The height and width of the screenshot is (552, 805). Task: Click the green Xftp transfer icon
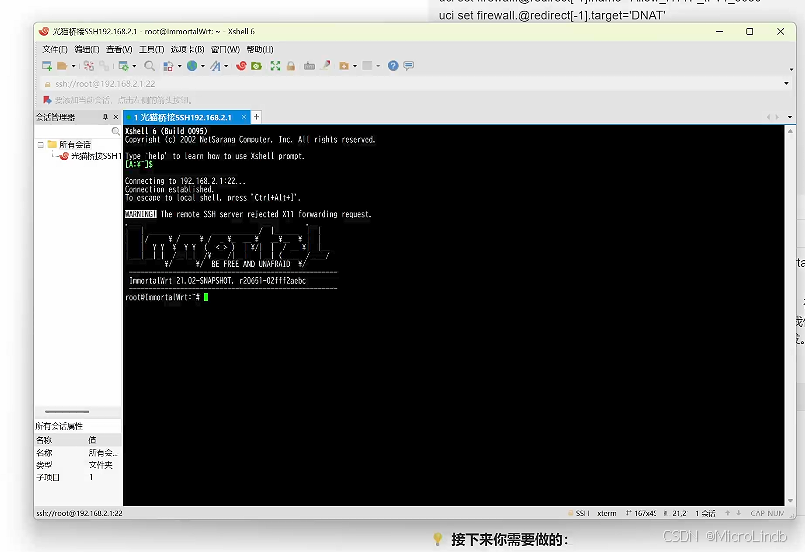pyautogui.click(x=256, y=66)
